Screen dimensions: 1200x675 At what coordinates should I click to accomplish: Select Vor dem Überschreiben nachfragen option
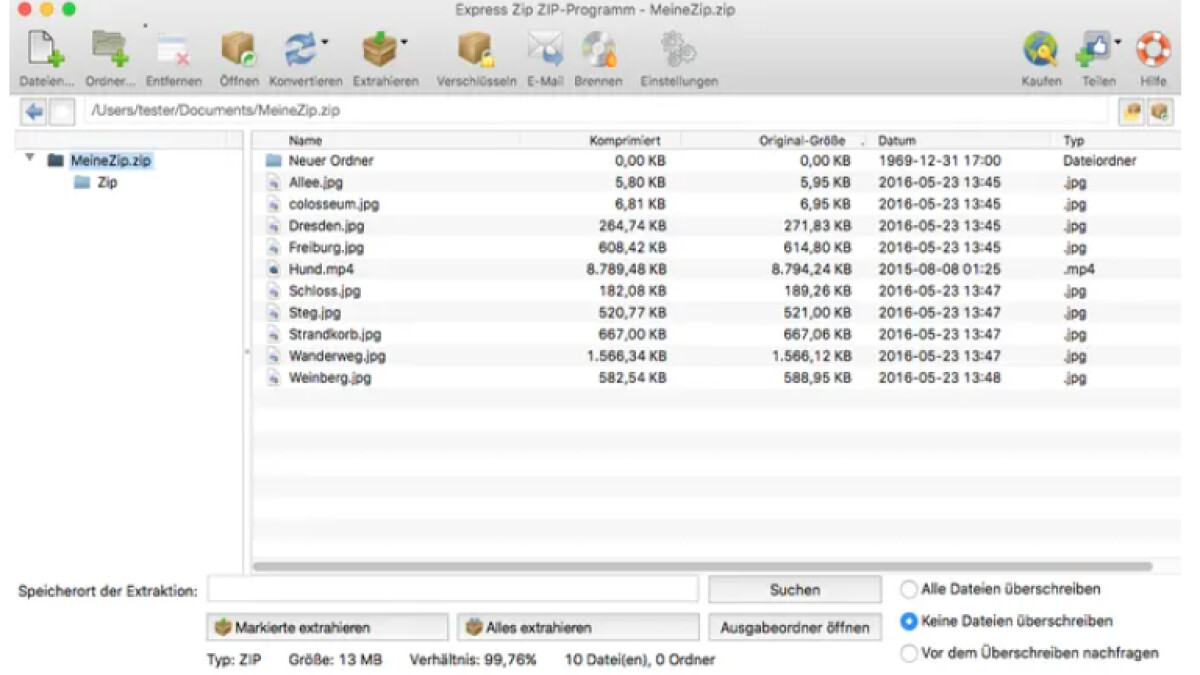coord(909,653)
